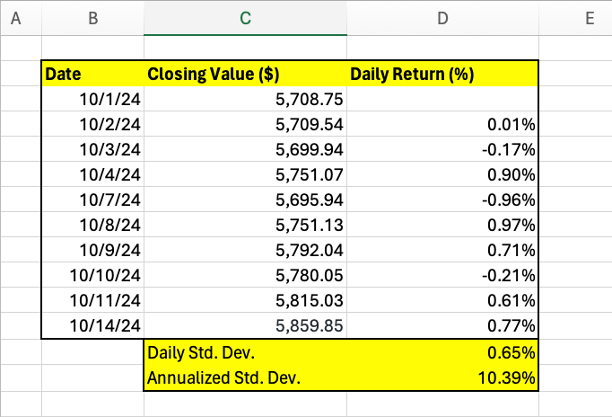Select the Daily Return (%) header cell

point(443,73)
